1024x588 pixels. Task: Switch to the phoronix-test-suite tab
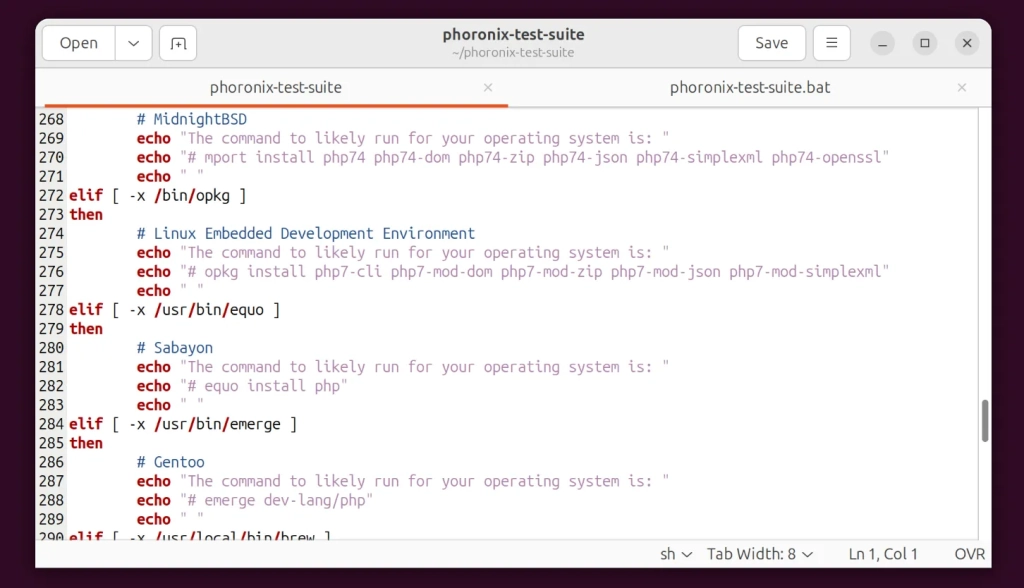[x=275, y=88]
